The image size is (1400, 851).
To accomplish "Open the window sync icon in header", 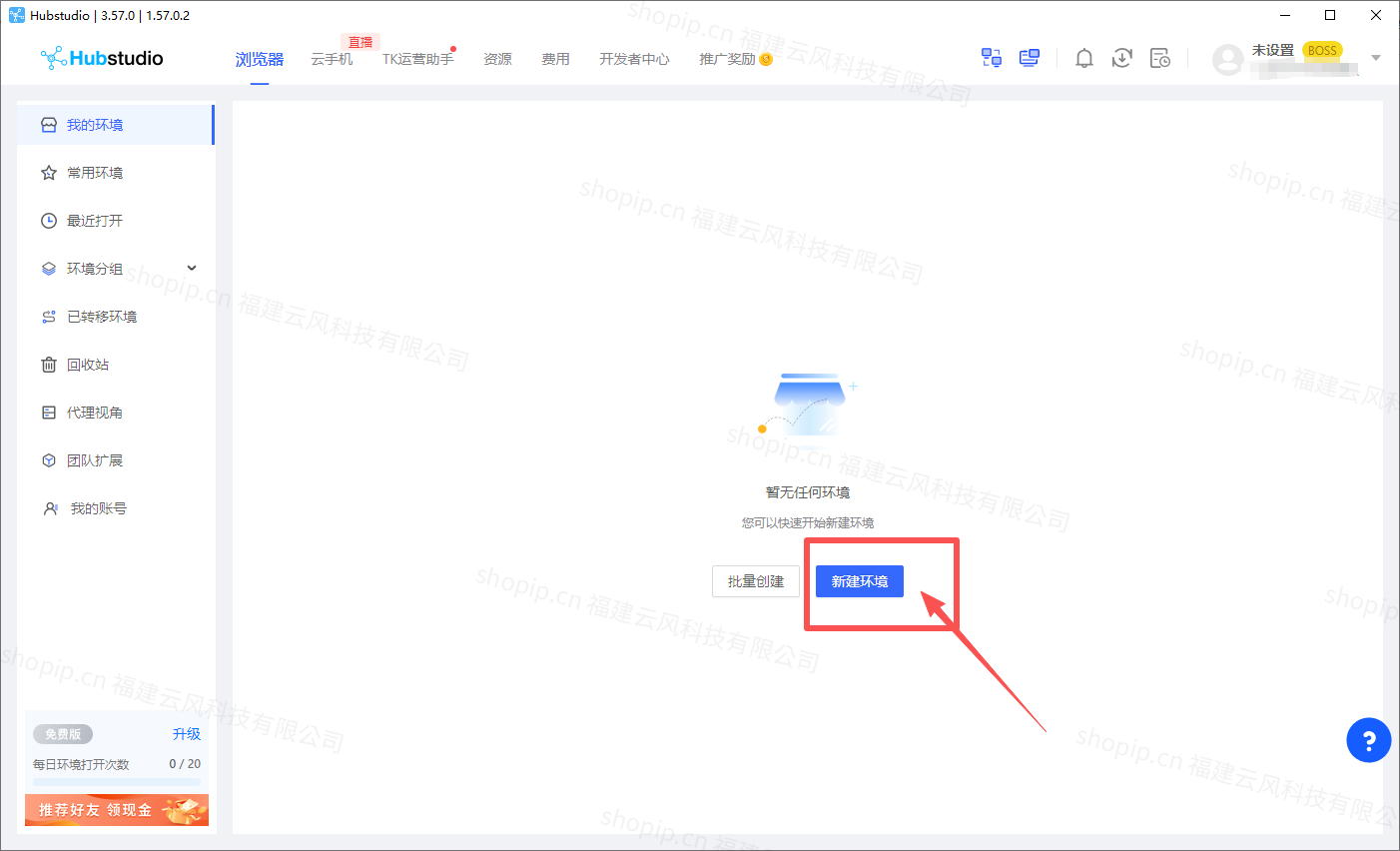I will 992,58.
